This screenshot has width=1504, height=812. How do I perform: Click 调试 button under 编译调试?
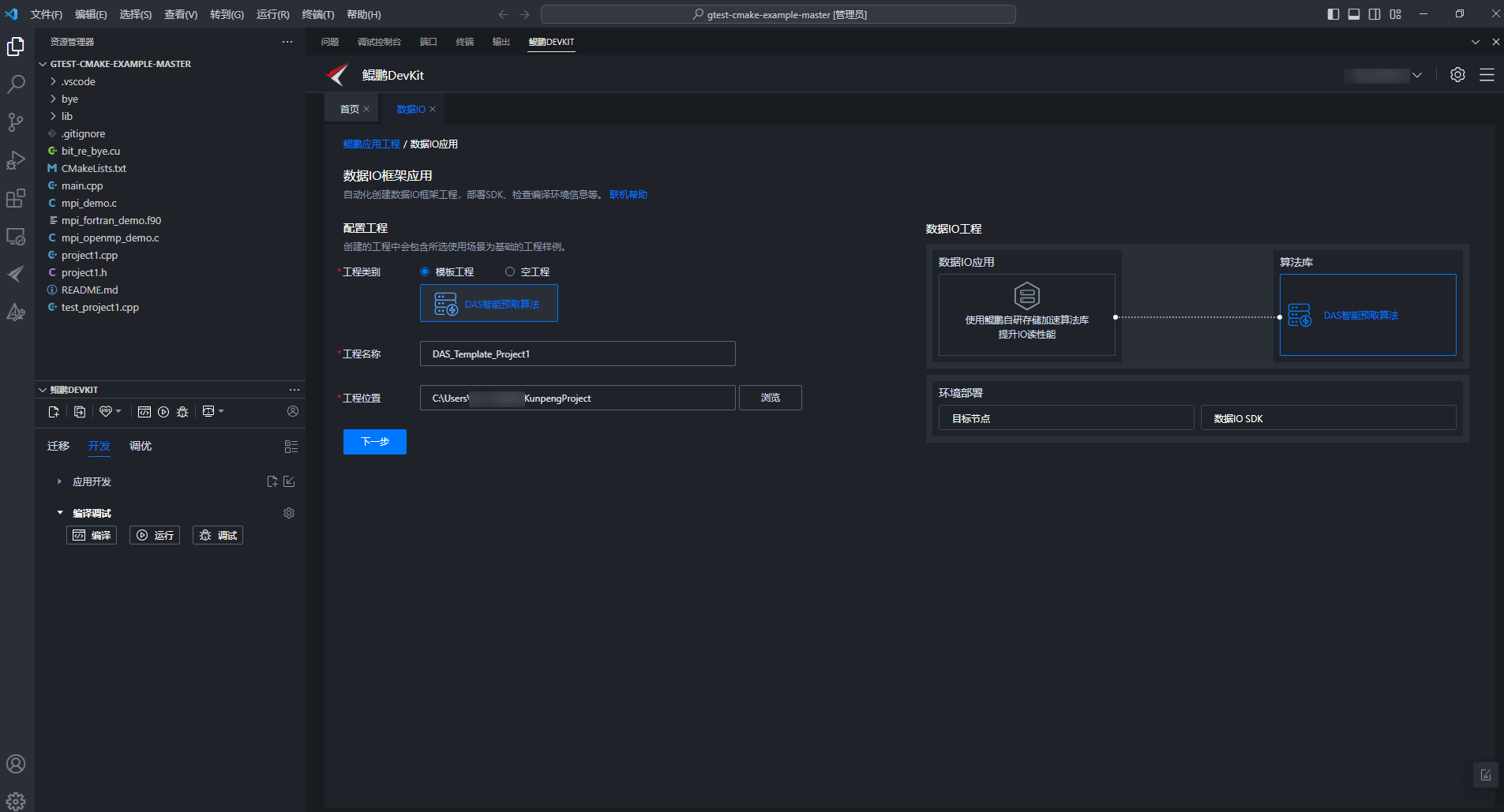[218, 535]
